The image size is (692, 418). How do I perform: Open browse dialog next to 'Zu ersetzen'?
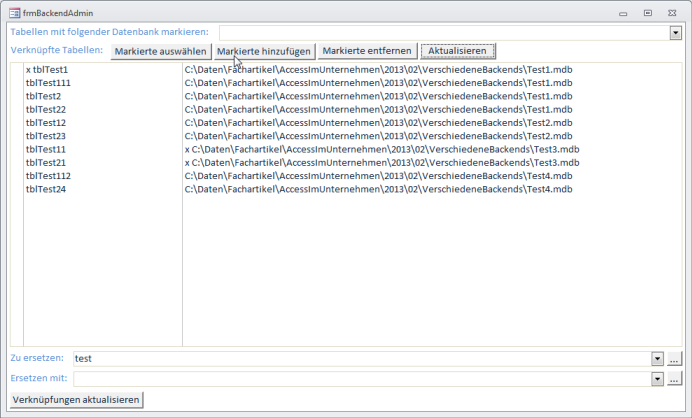coord(674,358)
